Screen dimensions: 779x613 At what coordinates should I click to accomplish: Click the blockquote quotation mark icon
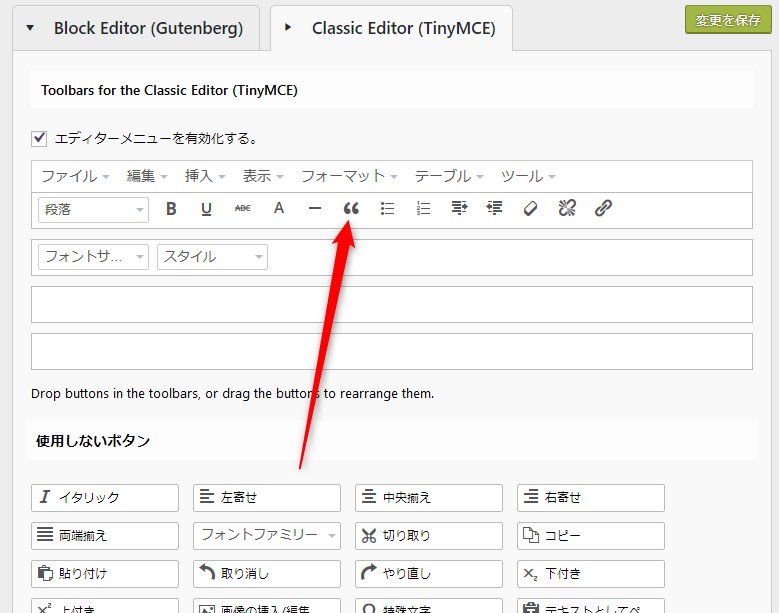351,209
